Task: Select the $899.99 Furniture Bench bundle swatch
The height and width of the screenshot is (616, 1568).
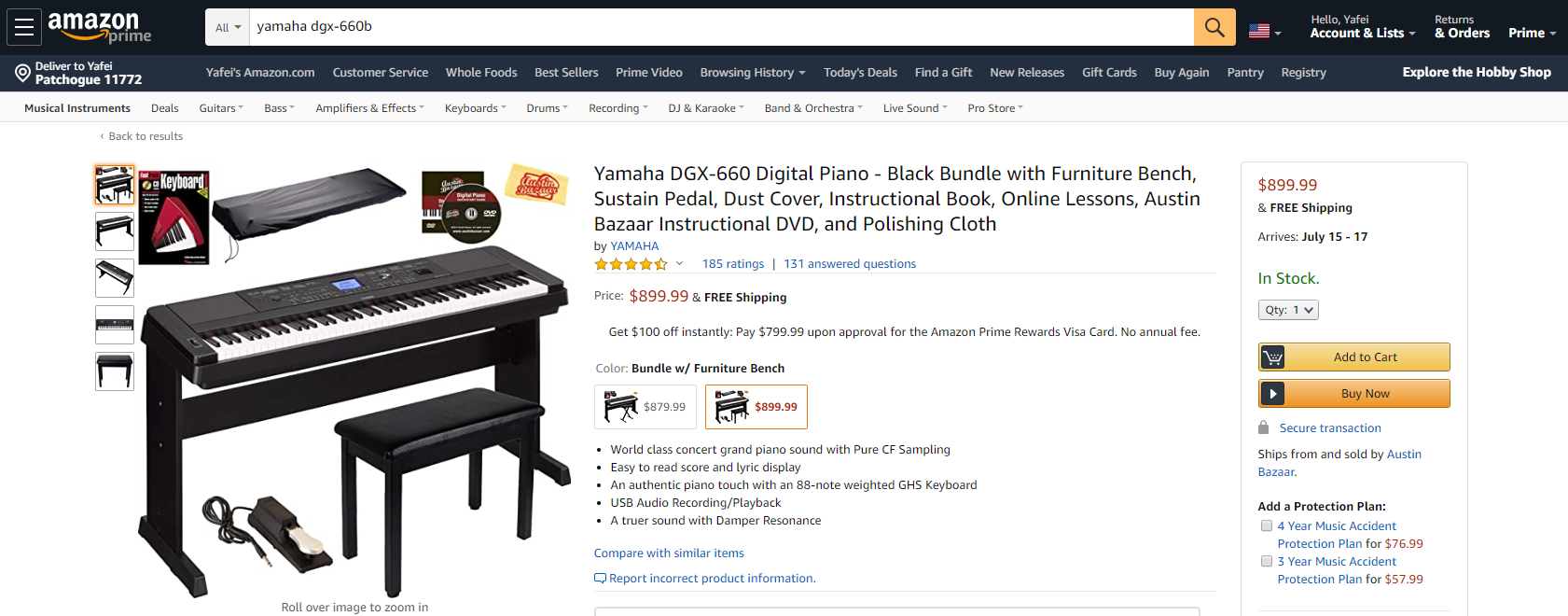Action: [x=756, y=407]
